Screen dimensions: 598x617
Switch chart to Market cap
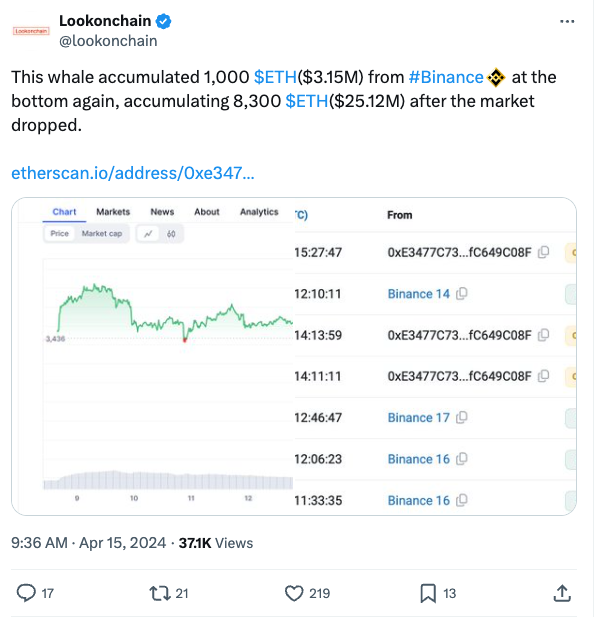tap(102, 234)
